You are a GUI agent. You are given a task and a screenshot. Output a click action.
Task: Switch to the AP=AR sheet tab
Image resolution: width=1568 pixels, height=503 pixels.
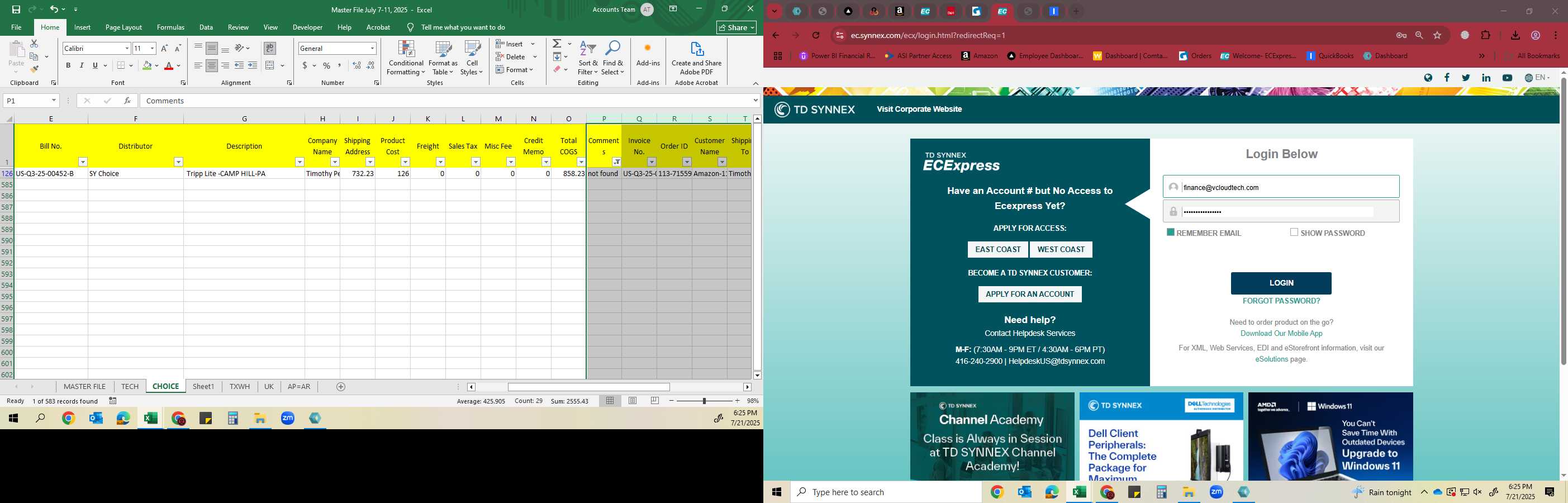point(299,387)
